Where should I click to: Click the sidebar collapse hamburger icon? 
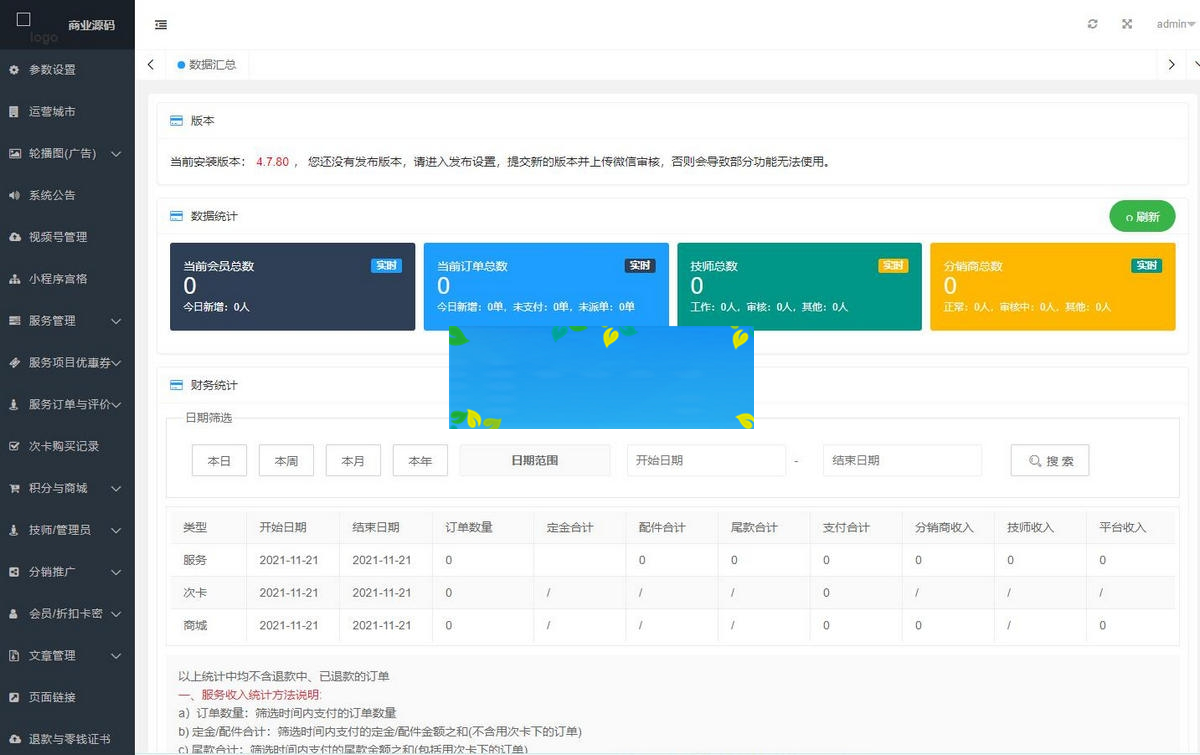tap(161, 24)
